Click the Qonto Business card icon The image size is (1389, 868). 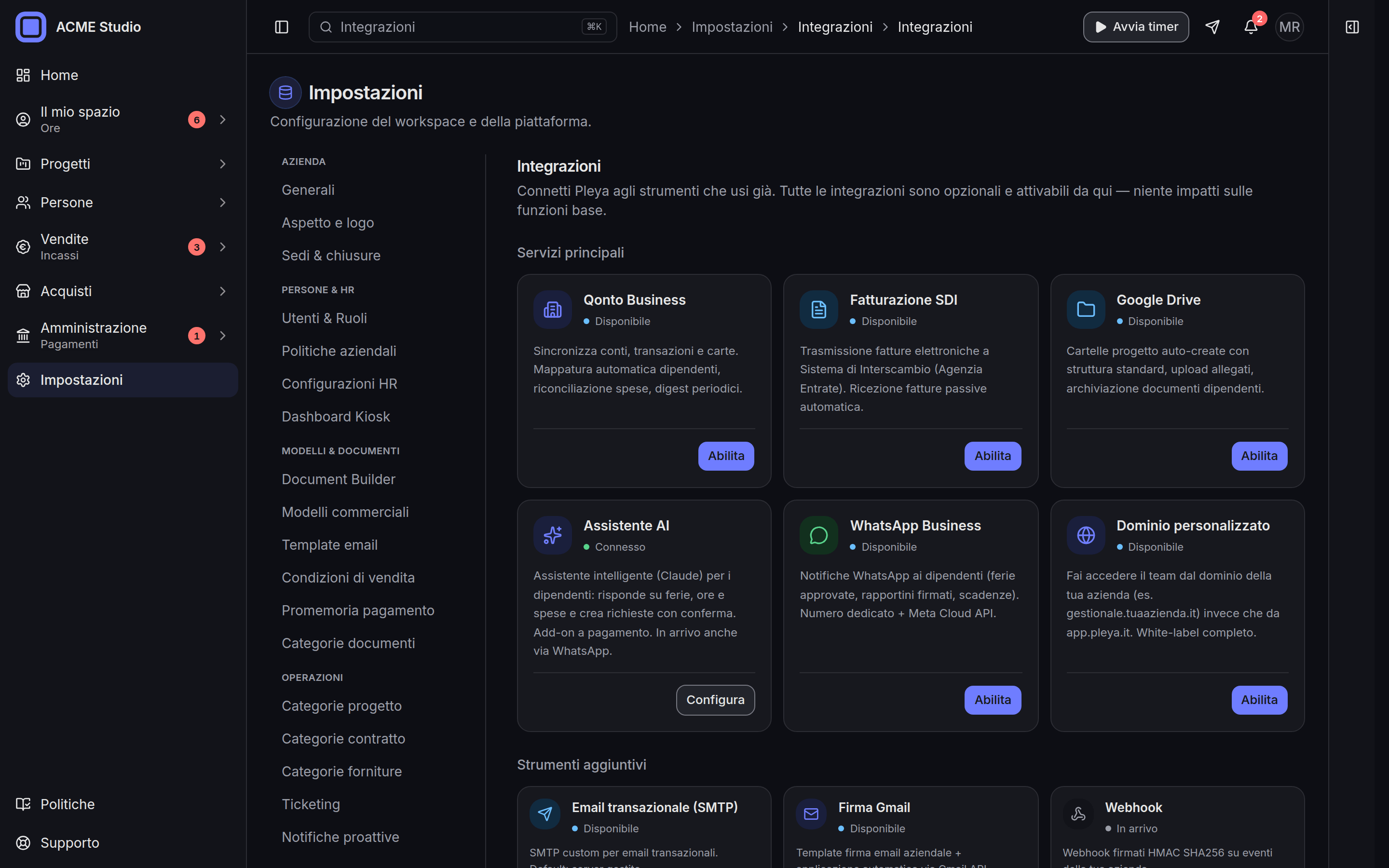(552, 310)
